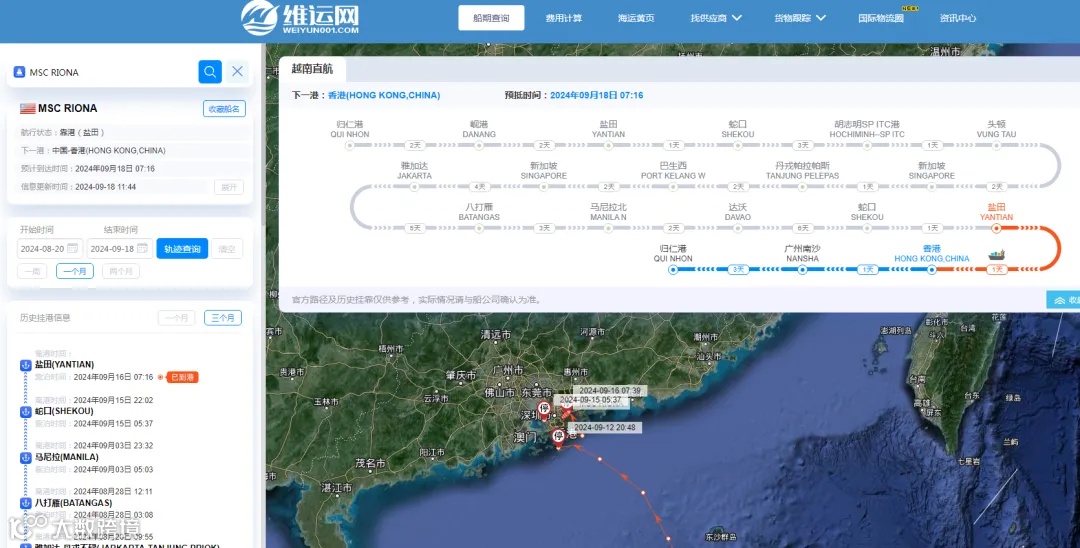1080x548 pixels.
Task: Click the 4天 duration badge on the route
Action: (479, 187)
